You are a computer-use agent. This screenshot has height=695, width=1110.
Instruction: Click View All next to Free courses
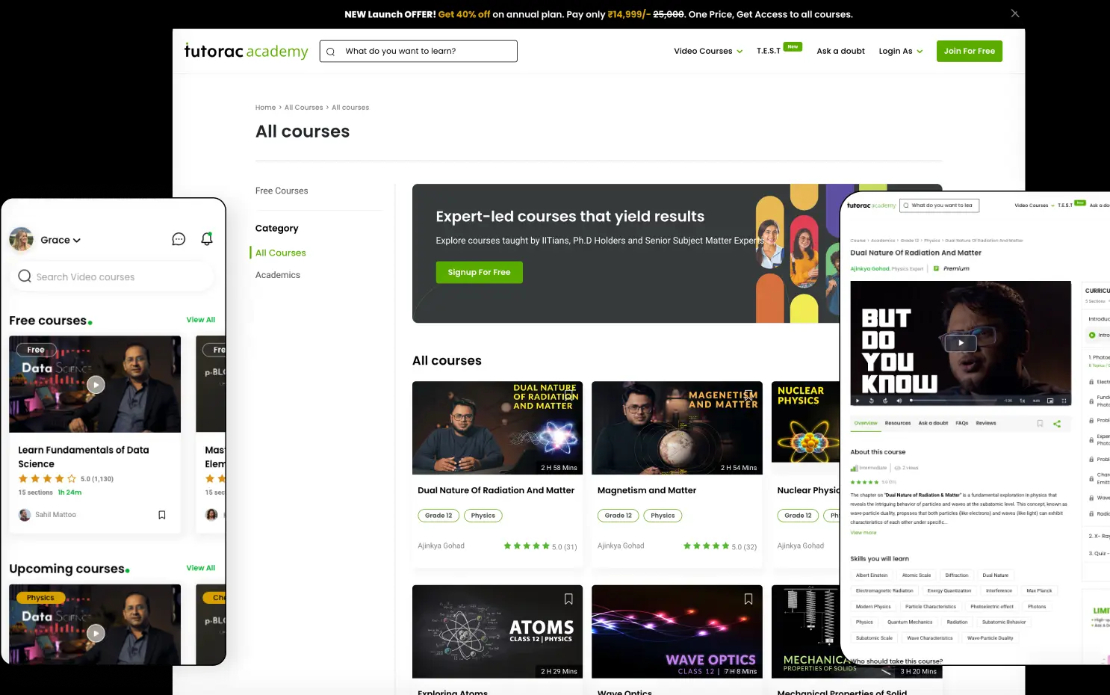(201, 320)
